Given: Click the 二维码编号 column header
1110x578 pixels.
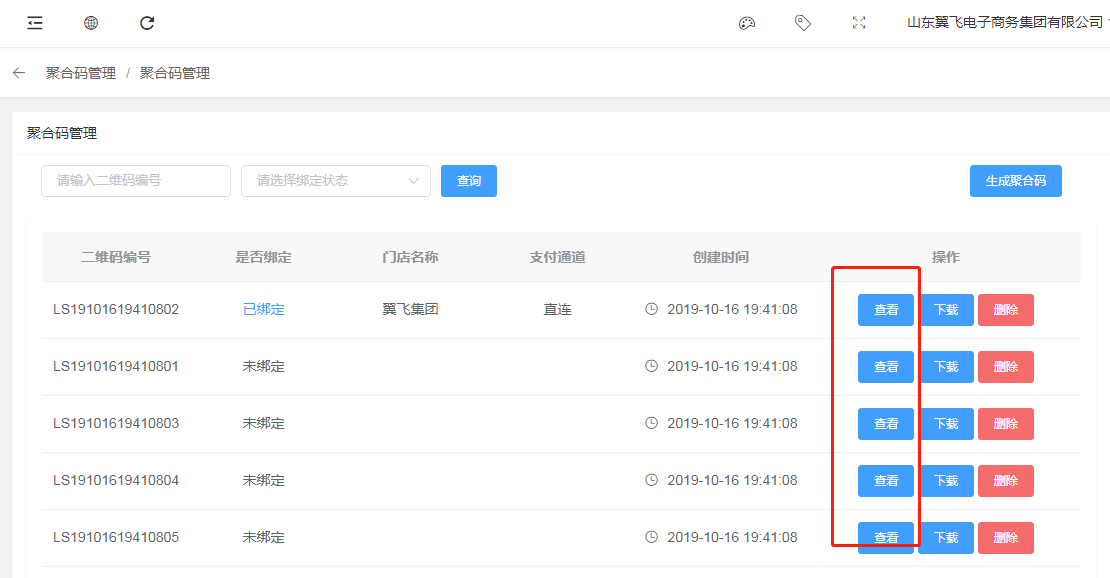Looking at the screenshot, I should point(115,257).
